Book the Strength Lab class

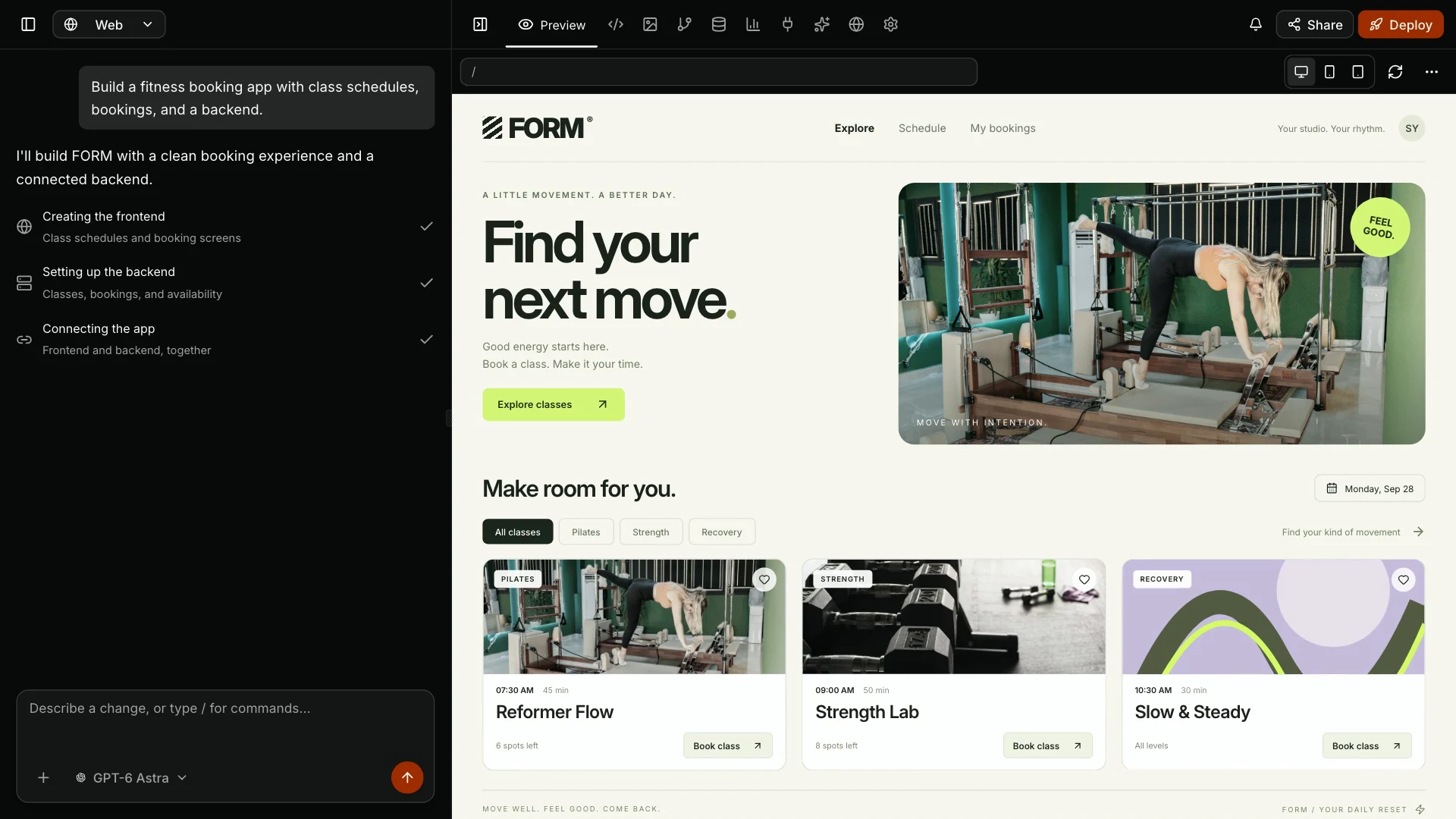click(1047, 745)
